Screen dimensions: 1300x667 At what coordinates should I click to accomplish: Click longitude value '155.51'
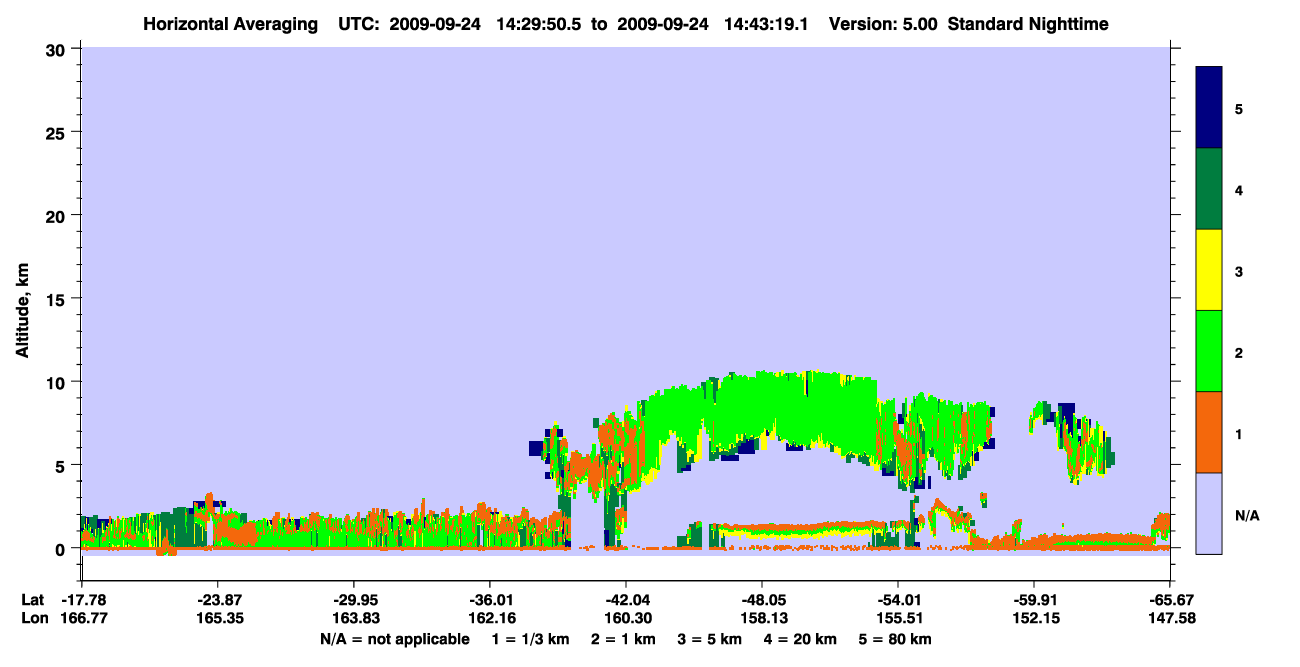(x=898, y=619)
